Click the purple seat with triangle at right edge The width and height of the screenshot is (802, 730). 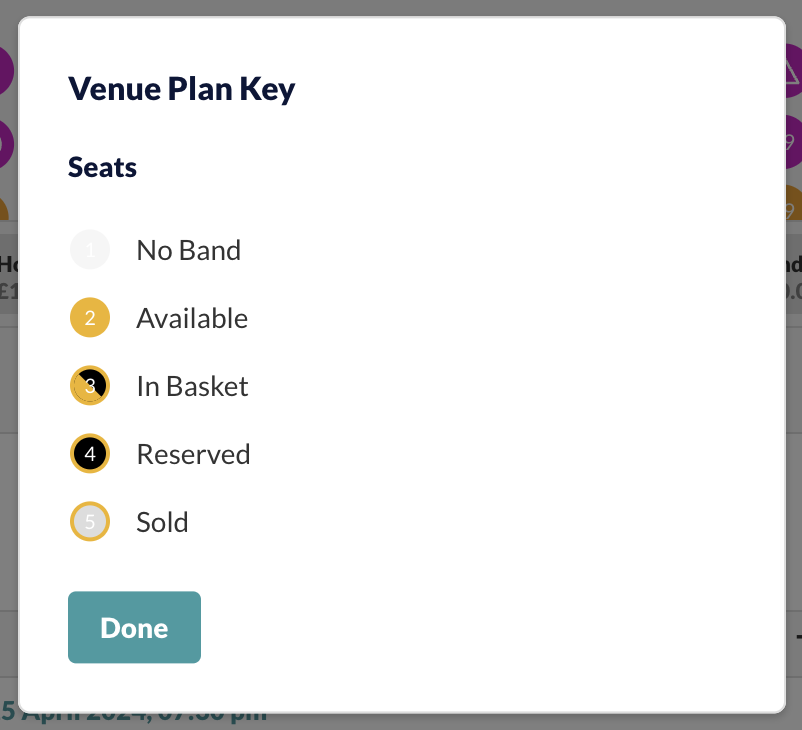(794, 71)
